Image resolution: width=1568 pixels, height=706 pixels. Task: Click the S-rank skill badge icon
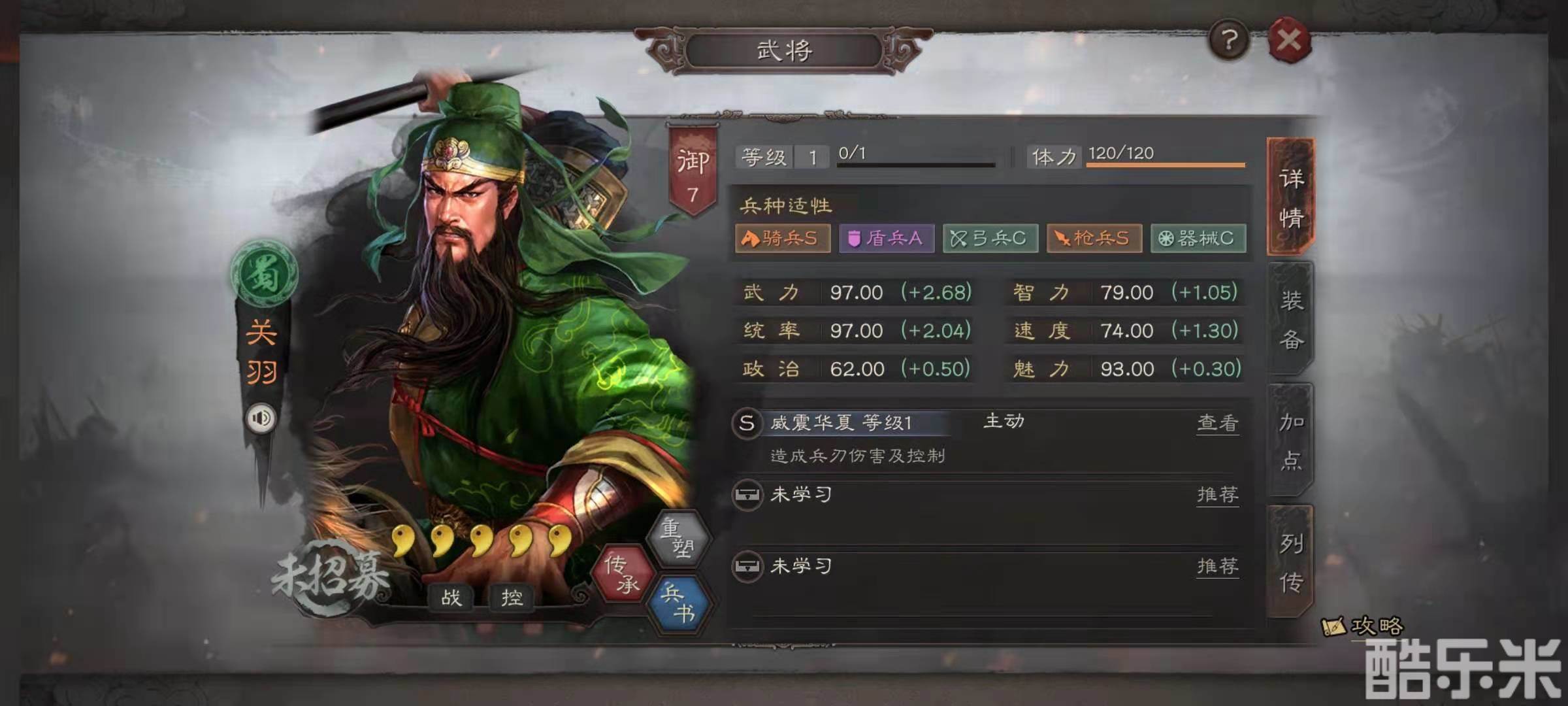click(747, 423)
